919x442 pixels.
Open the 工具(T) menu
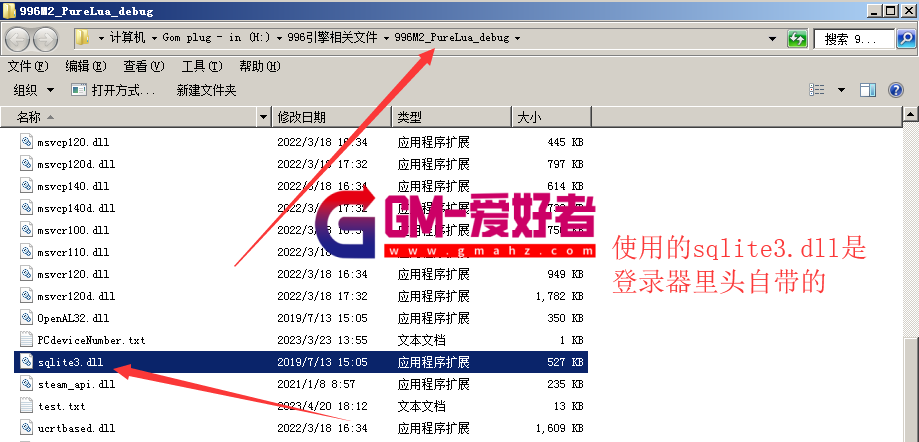click(202, 66)
